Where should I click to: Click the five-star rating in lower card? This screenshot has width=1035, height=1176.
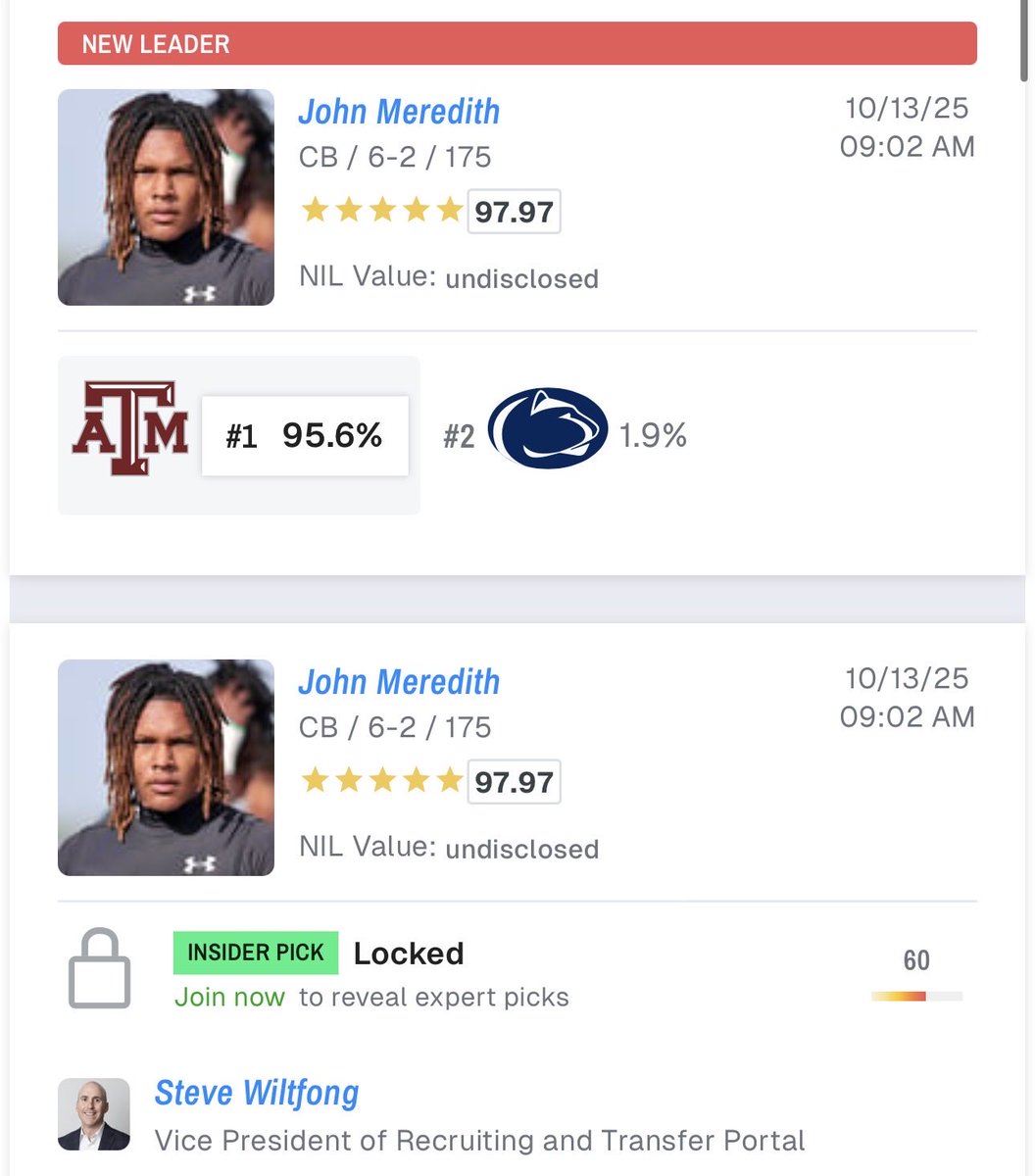click(381, 781)
